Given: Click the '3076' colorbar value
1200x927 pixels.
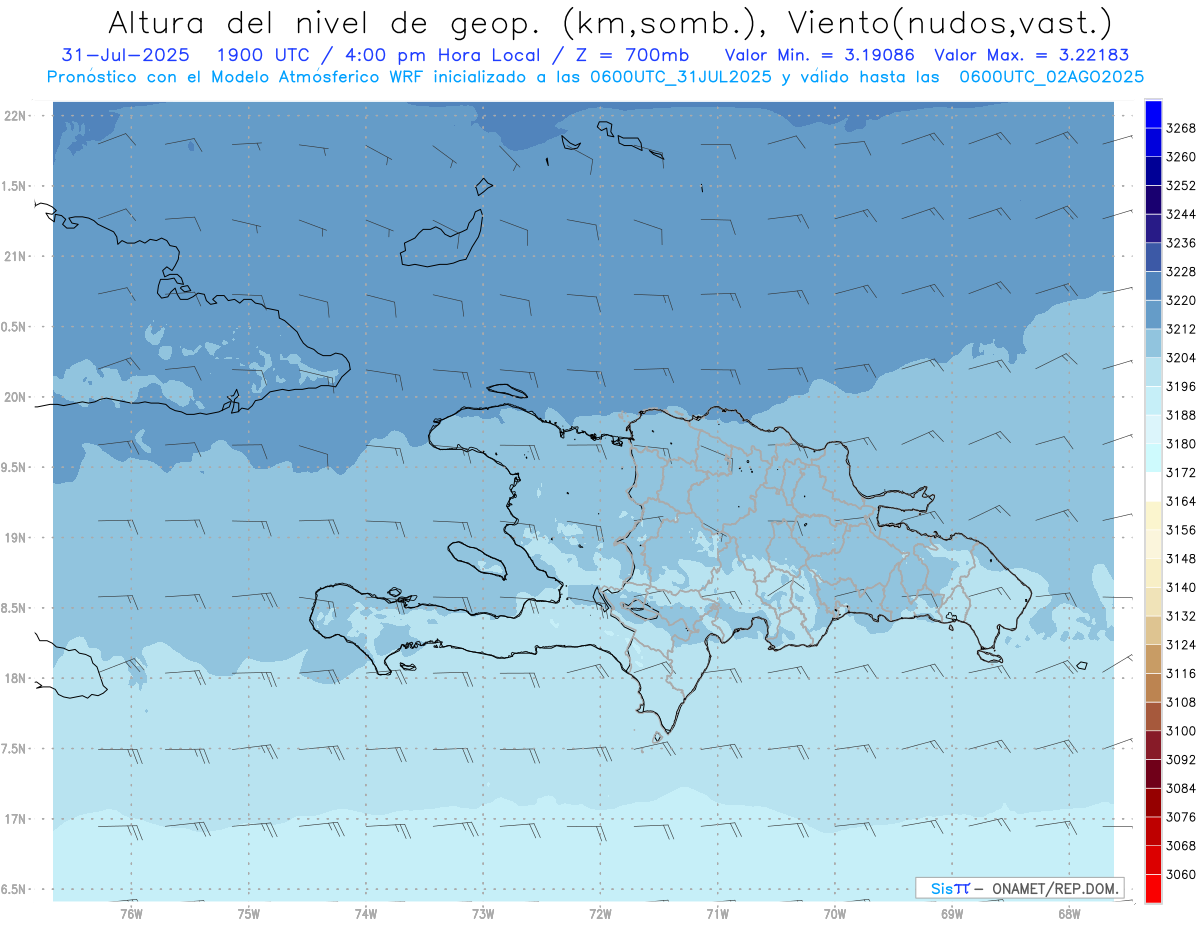Looking at the screenshot, I should point(1181,817).
